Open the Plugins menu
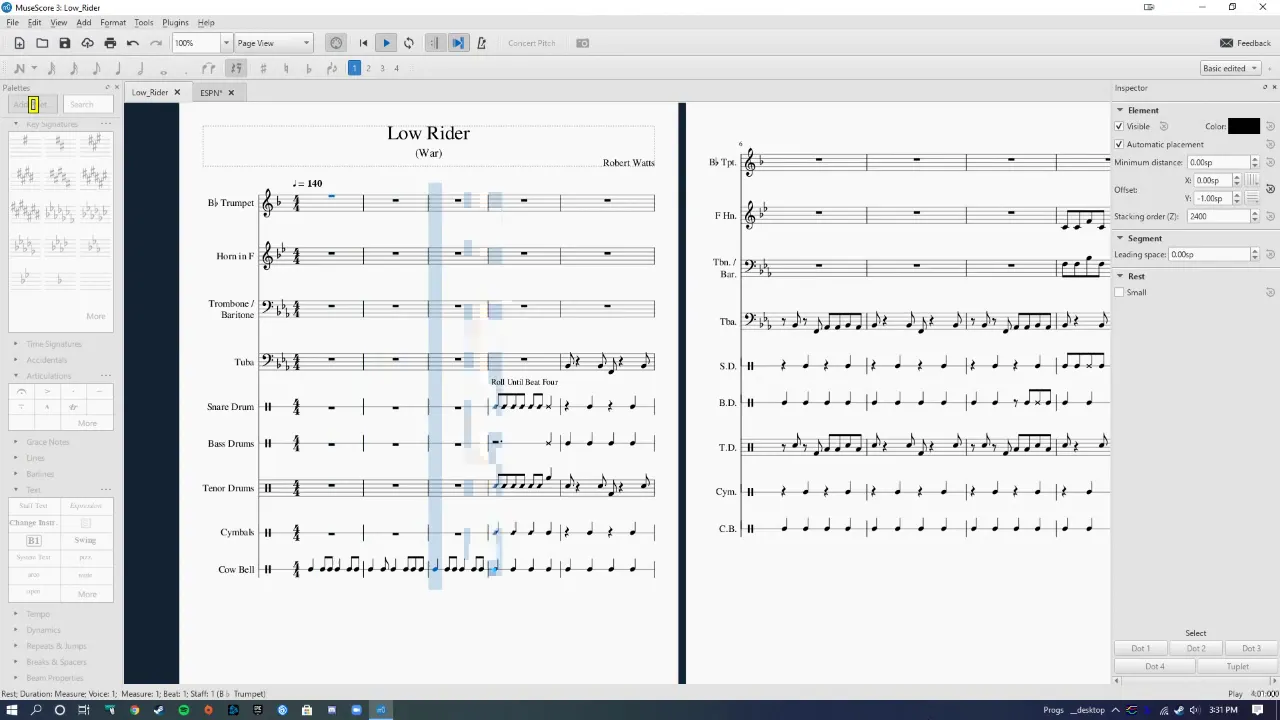The image size is (1280, 720). (175, 22)
